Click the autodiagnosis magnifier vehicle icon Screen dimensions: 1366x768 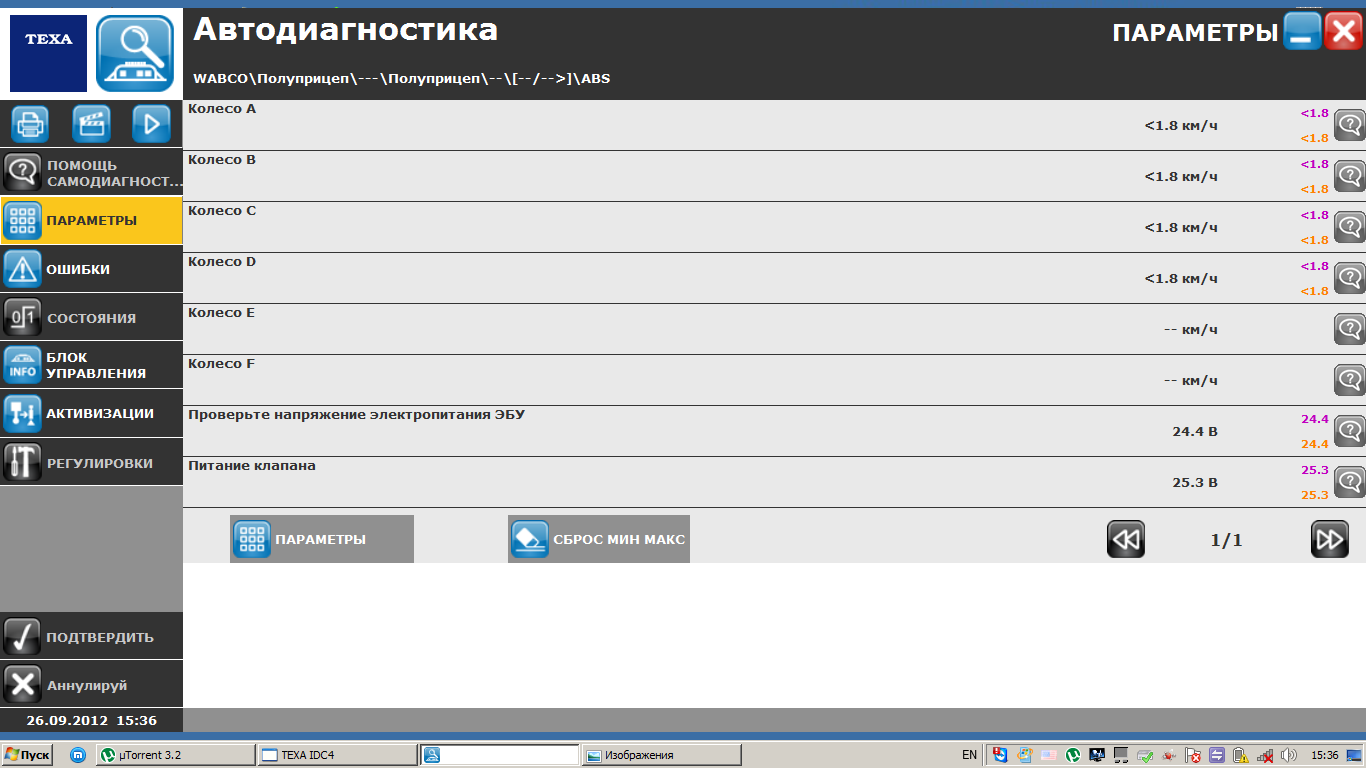click(x=135, y=53)
